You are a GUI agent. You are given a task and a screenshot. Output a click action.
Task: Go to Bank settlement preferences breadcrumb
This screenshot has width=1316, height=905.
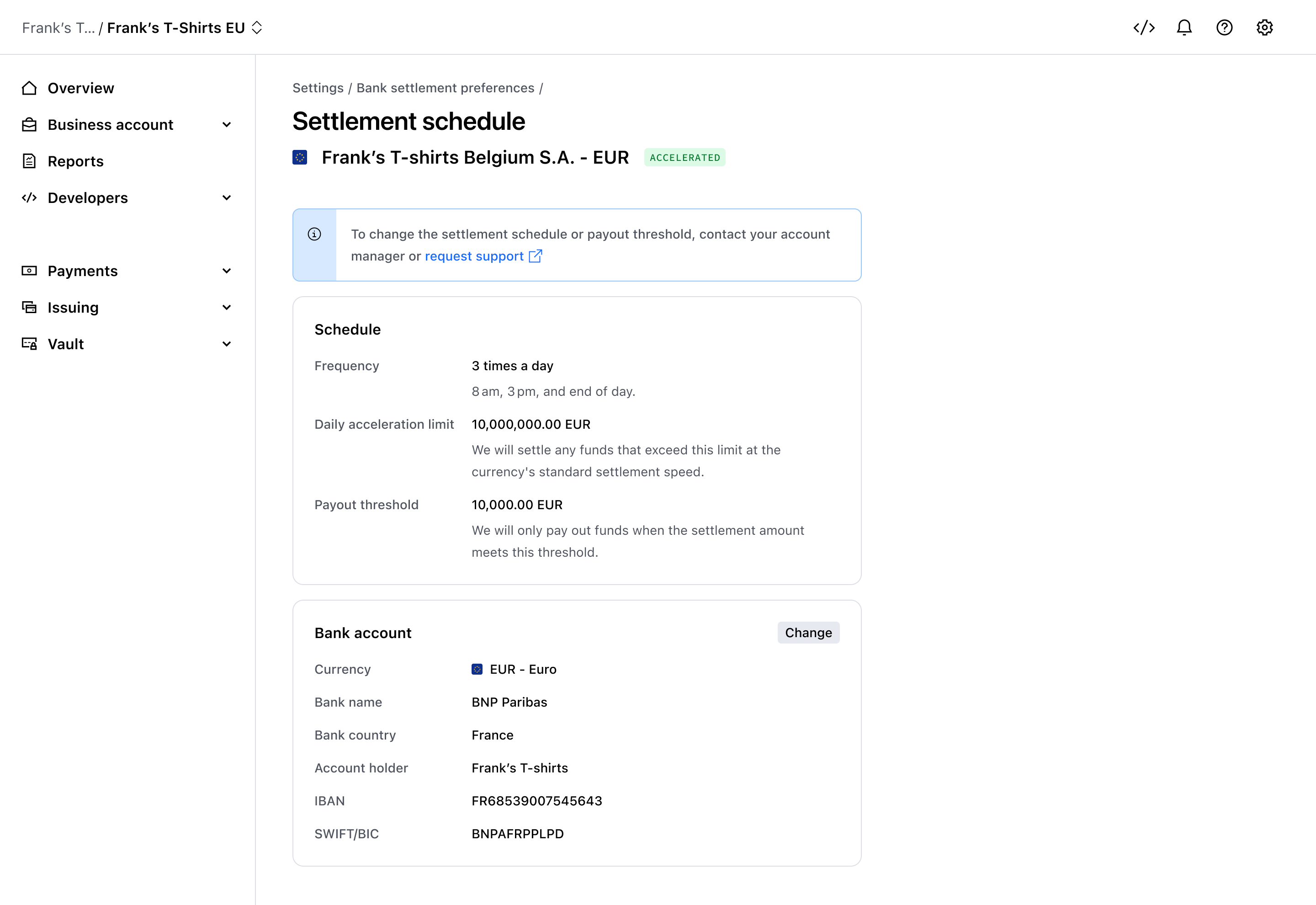coord(446,88)
